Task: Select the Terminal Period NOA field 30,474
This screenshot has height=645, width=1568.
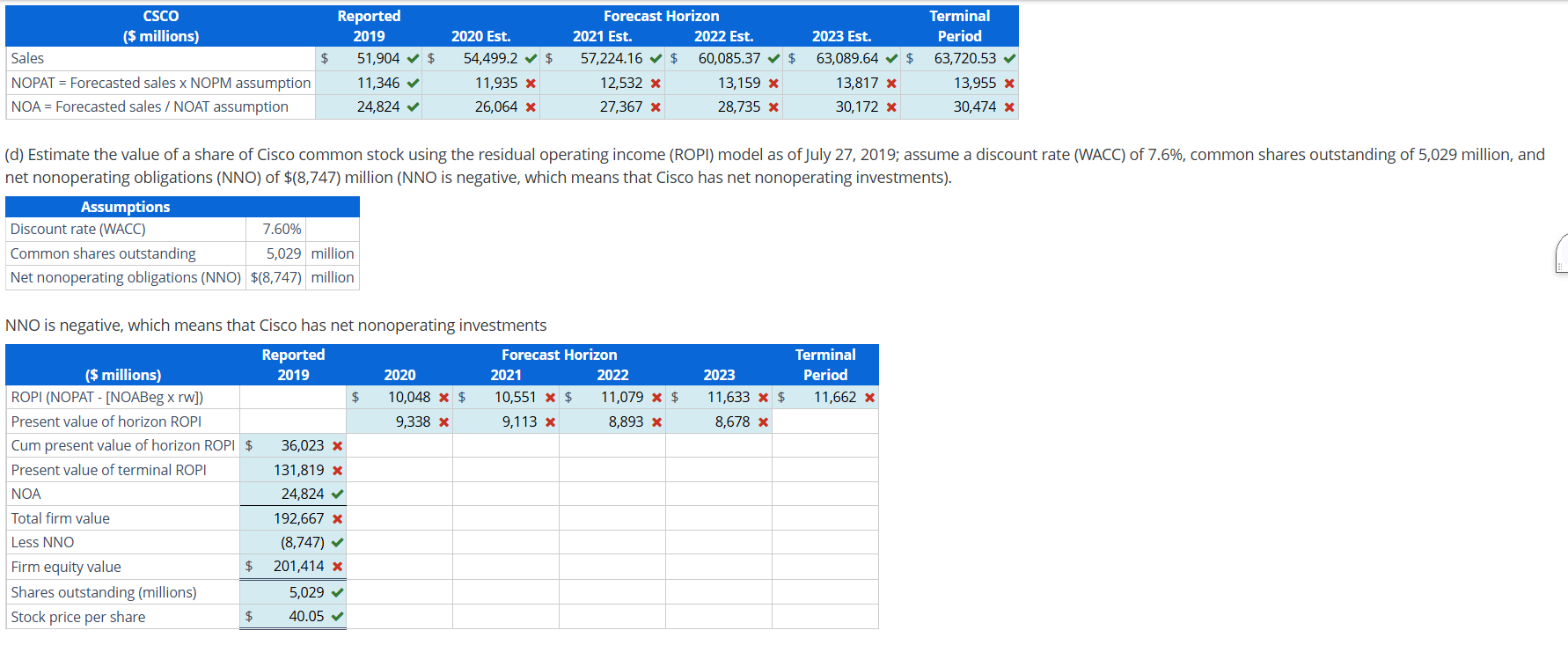Action: point(957,107)
